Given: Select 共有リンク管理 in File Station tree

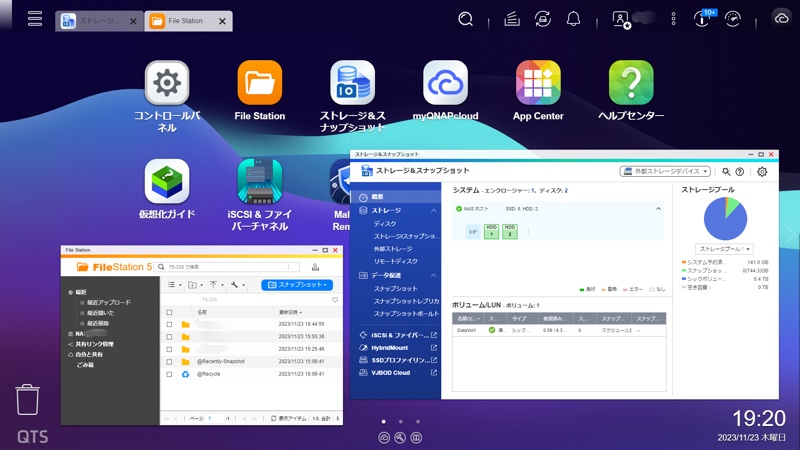Looking at the screenshot, I should pos(94,344).
